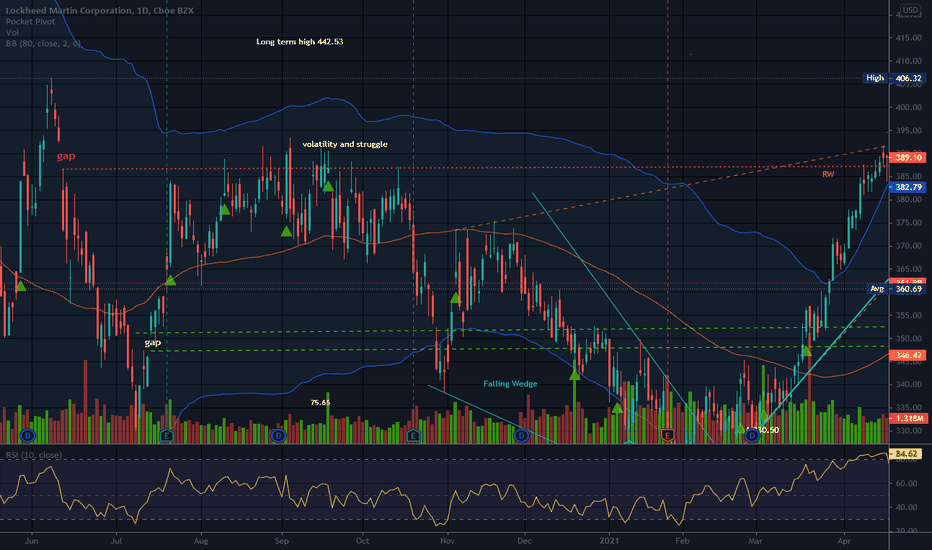
Task: Select the BB (80, close, 2, 0) legend
Action: click(x=43, y=43)
